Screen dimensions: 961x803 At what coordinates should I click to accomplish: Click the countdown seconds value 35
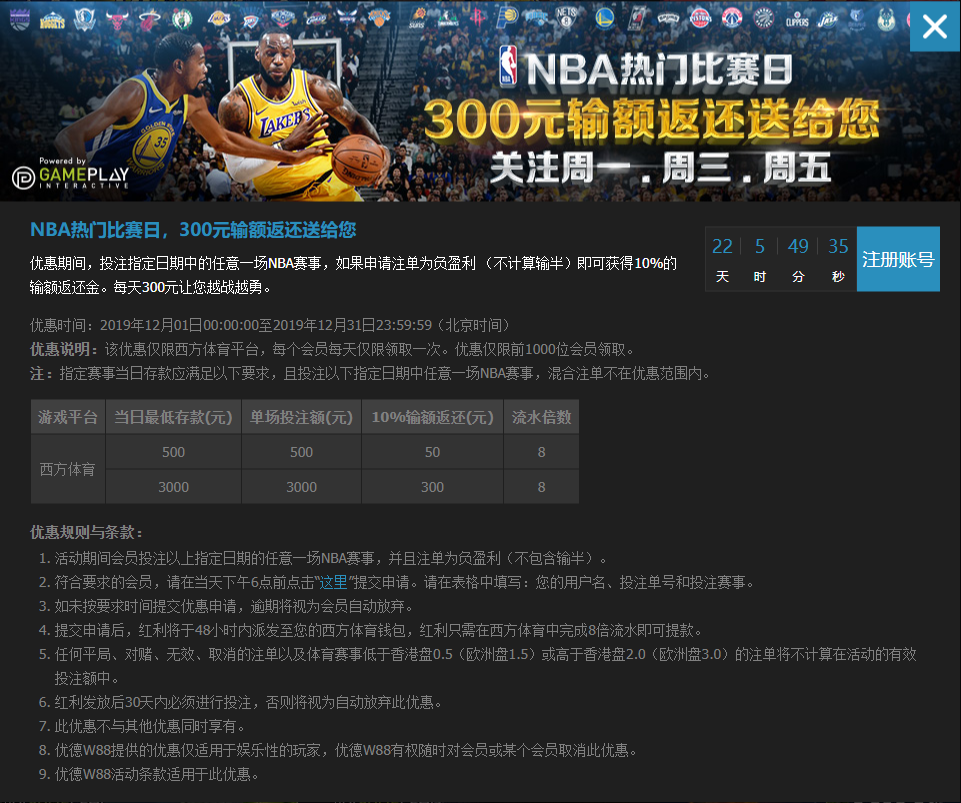(x=838, y=246)
